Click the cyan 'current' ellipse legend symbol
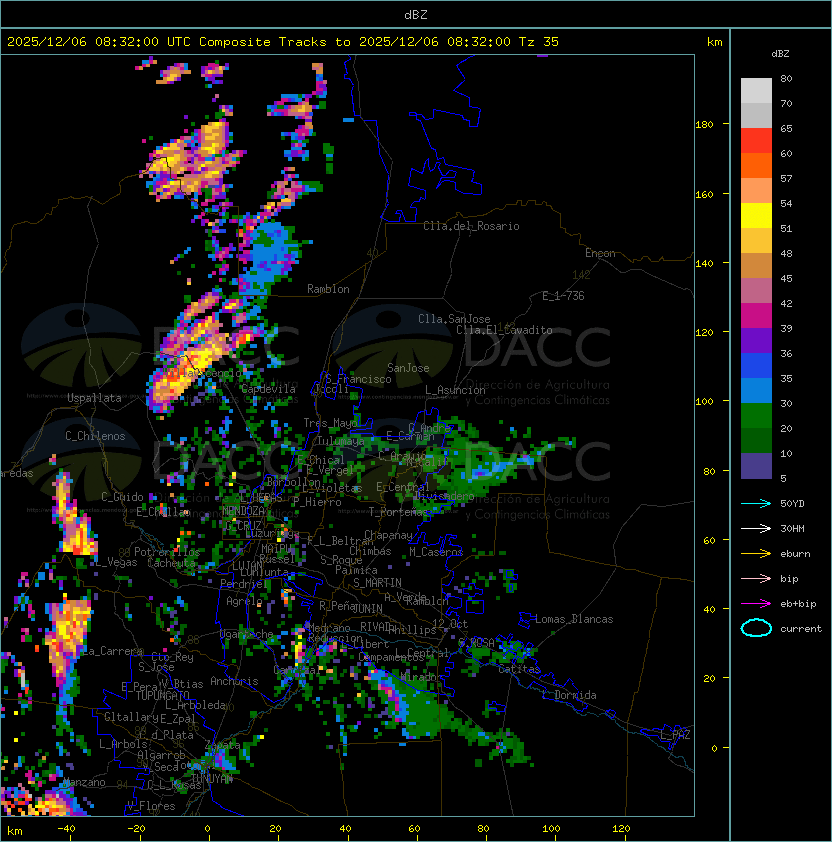The width and height of the screenshot is (832, 842). (756, 628)
